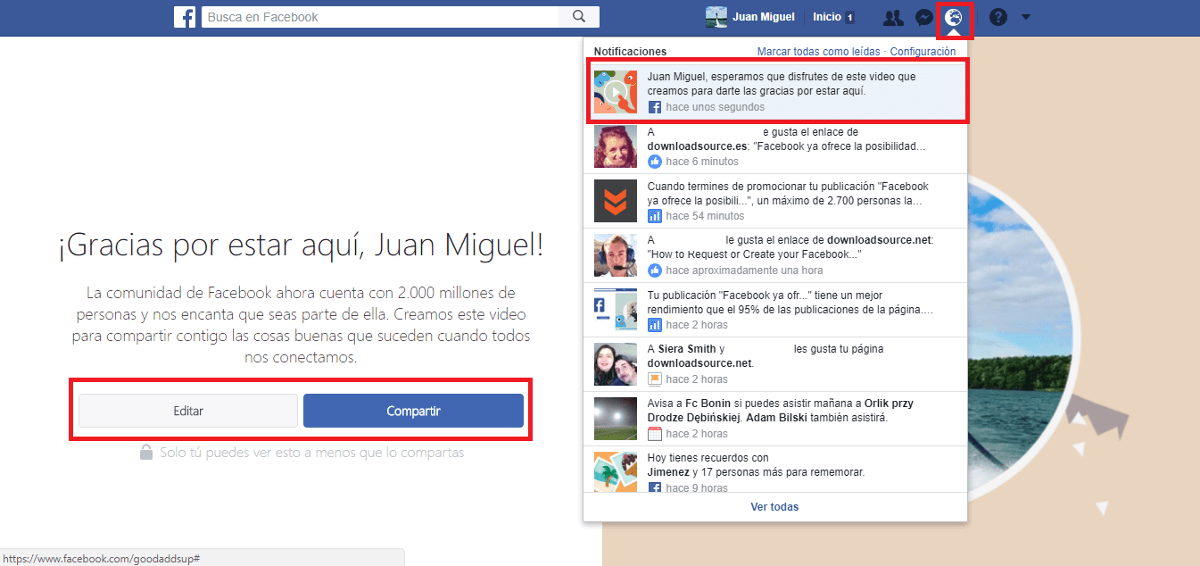
Task: Go to Inicio home link
Action: click(x=827, y=17)
